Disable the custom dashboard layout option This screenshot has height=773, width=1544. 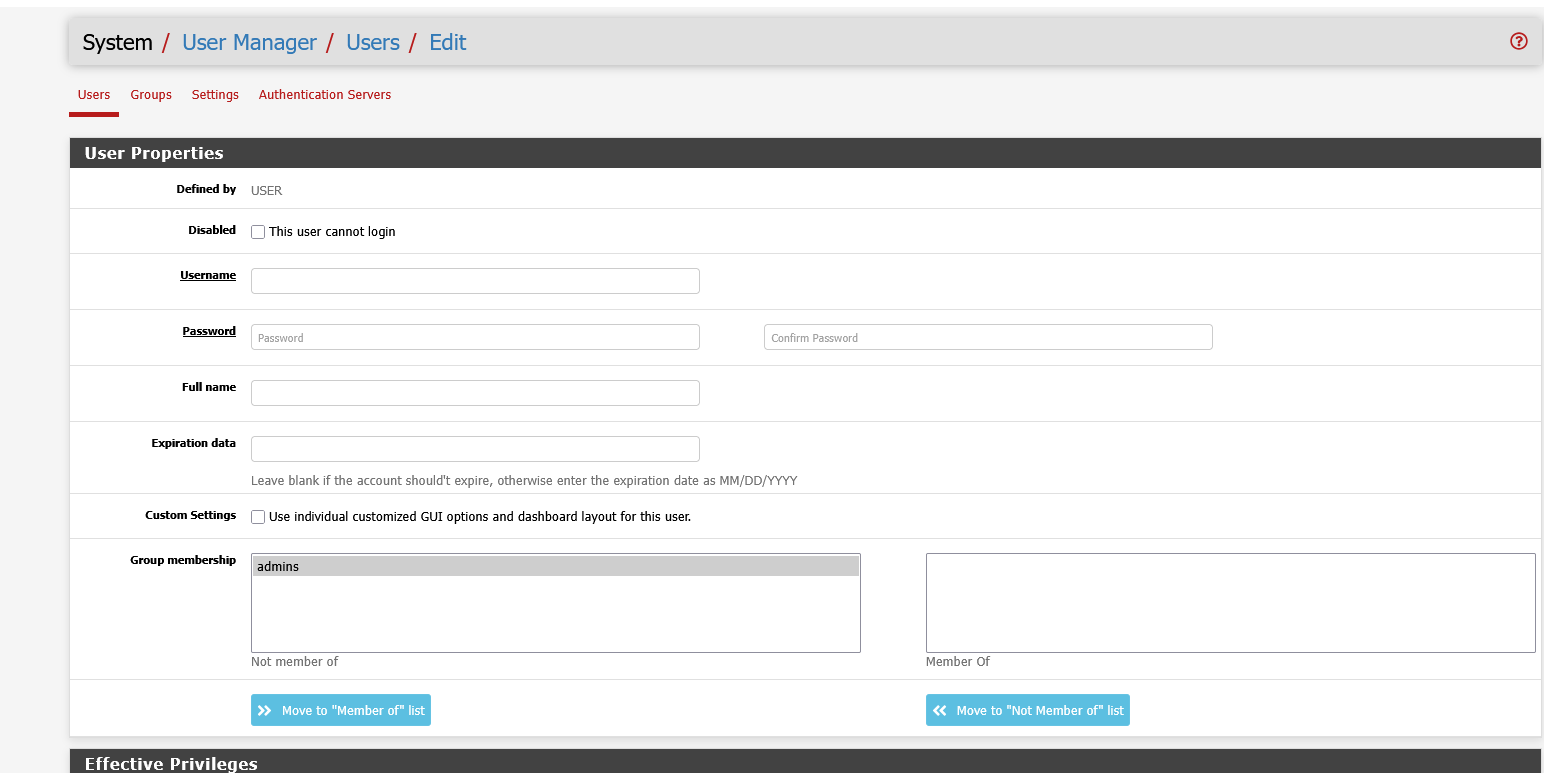257,516
